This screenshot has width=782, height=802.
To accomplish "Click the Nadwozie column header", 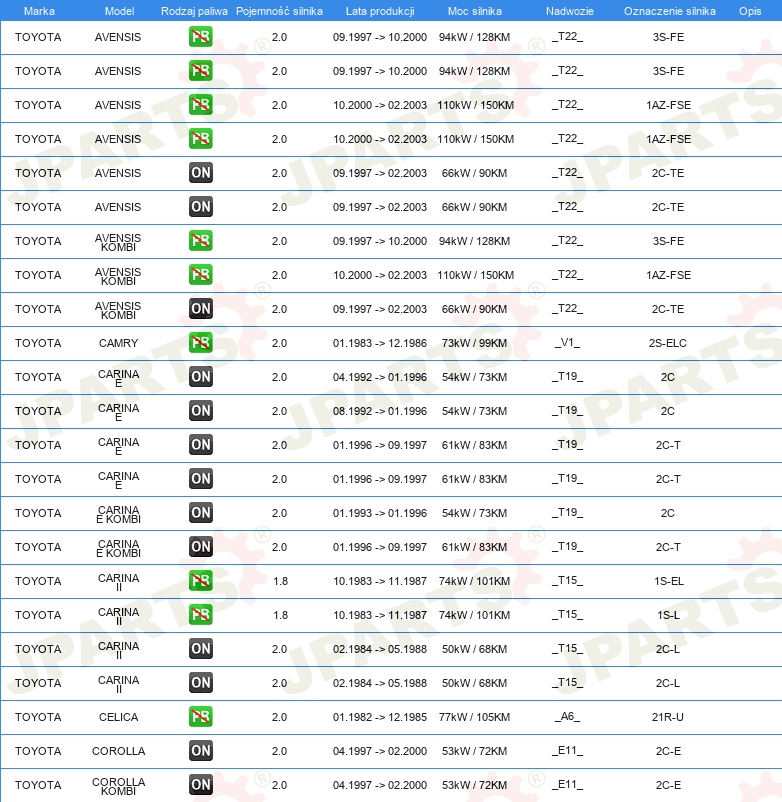I will 570,11.
